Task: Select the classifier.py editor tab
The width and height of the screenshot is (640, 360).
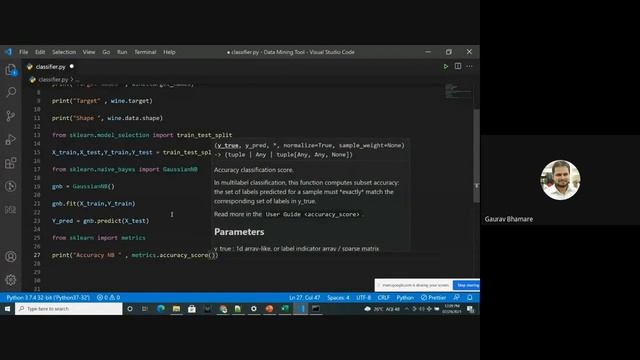Action: [50, 67]
